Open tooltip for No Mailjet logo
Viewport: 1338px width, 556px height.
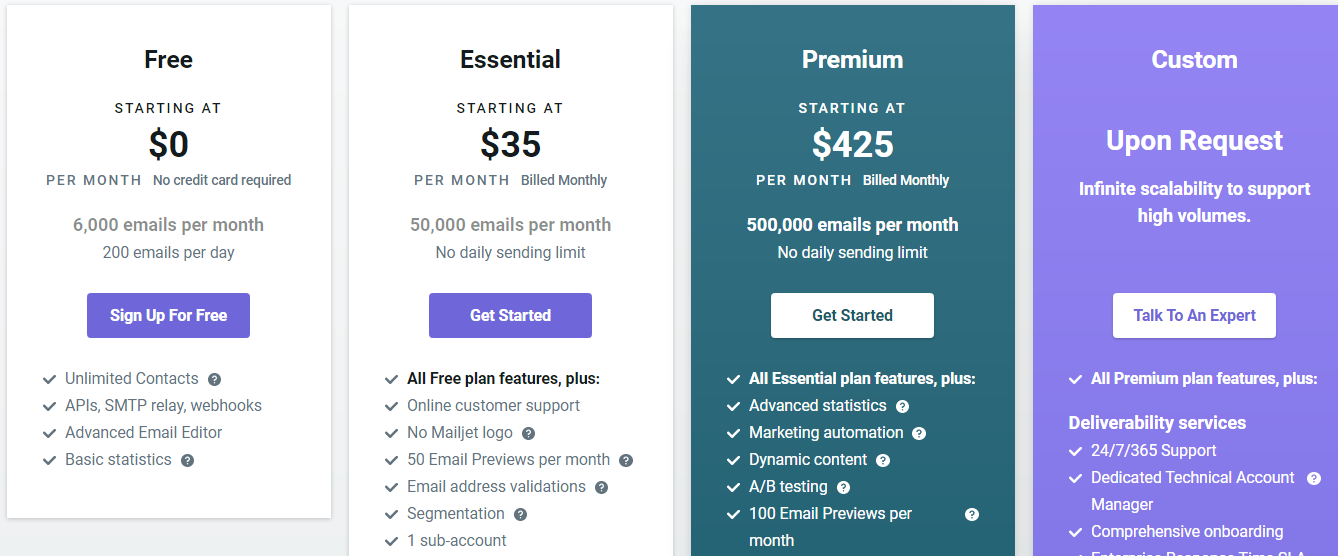pyautogui.click(x=528, y=433)
